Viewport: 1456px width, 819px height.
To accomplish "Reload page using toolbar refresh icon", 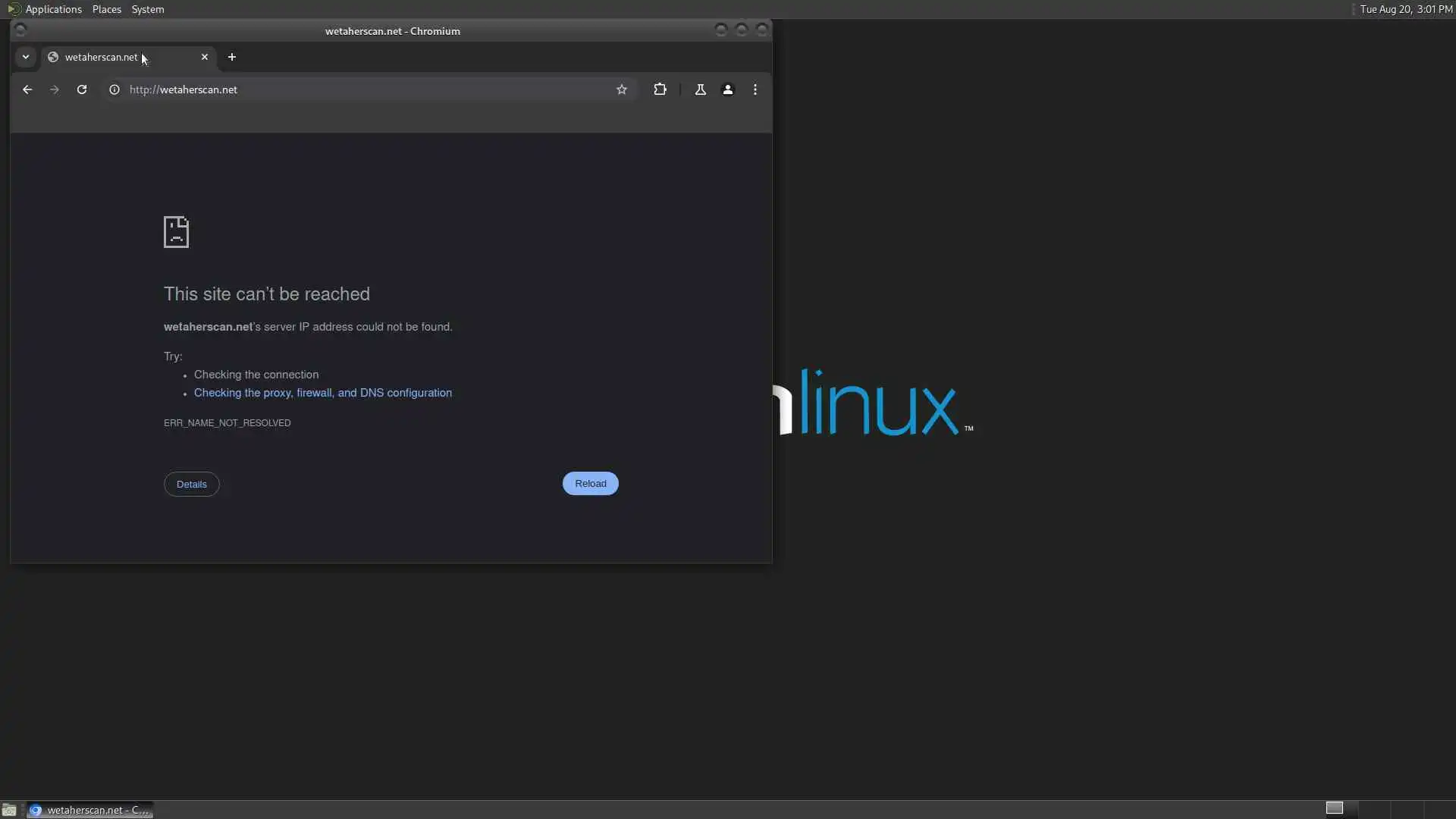I will click(82, 89).
